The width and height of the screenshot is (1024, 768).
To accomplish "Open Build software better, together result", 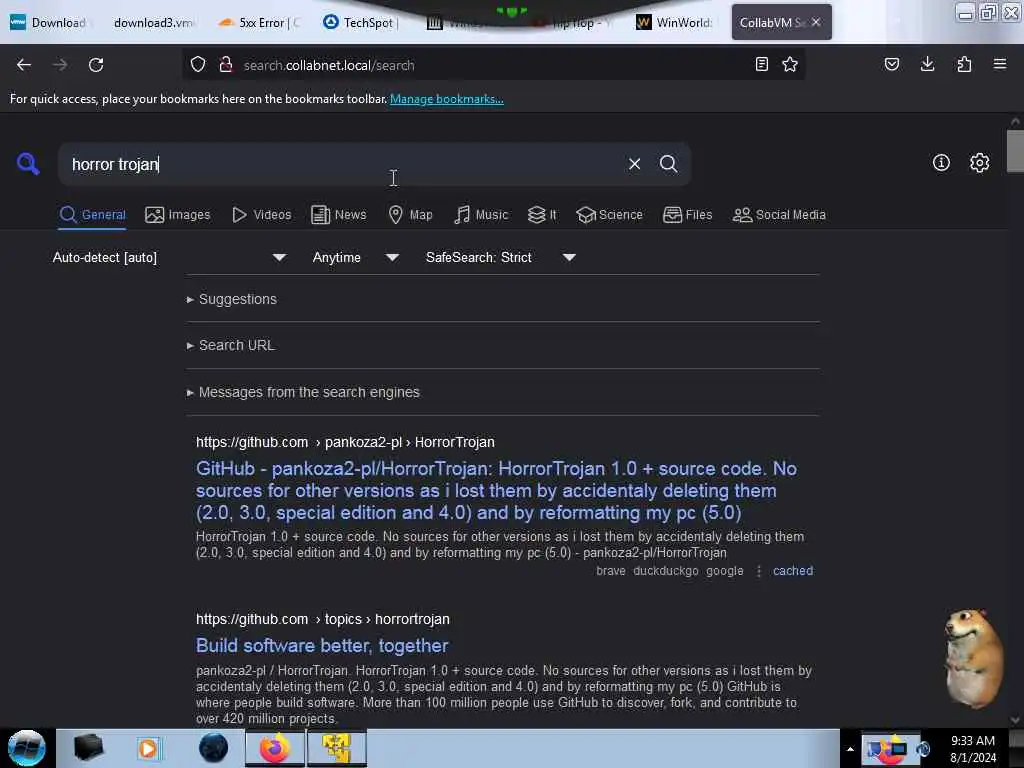I will 322,646.
